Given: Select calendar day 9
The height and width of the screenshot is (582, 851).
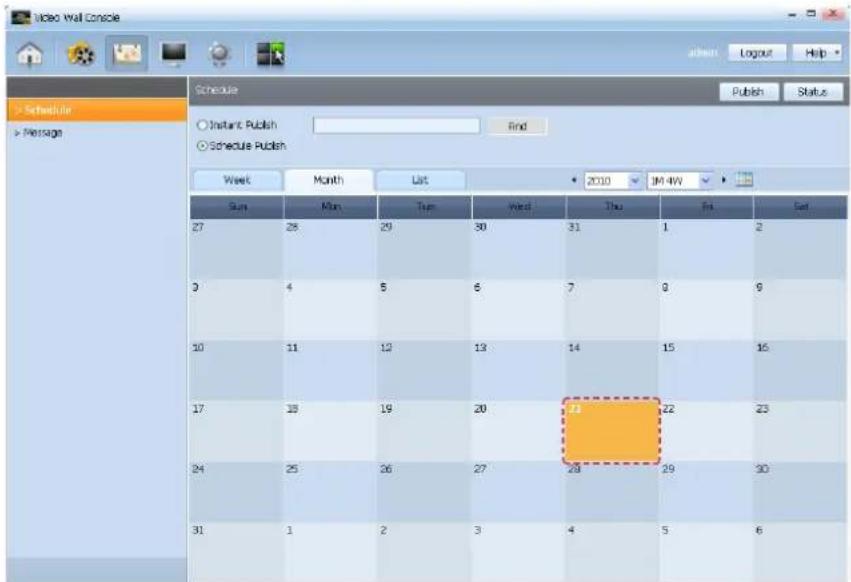Looking at the screenshot, I should tap(800, 310).
